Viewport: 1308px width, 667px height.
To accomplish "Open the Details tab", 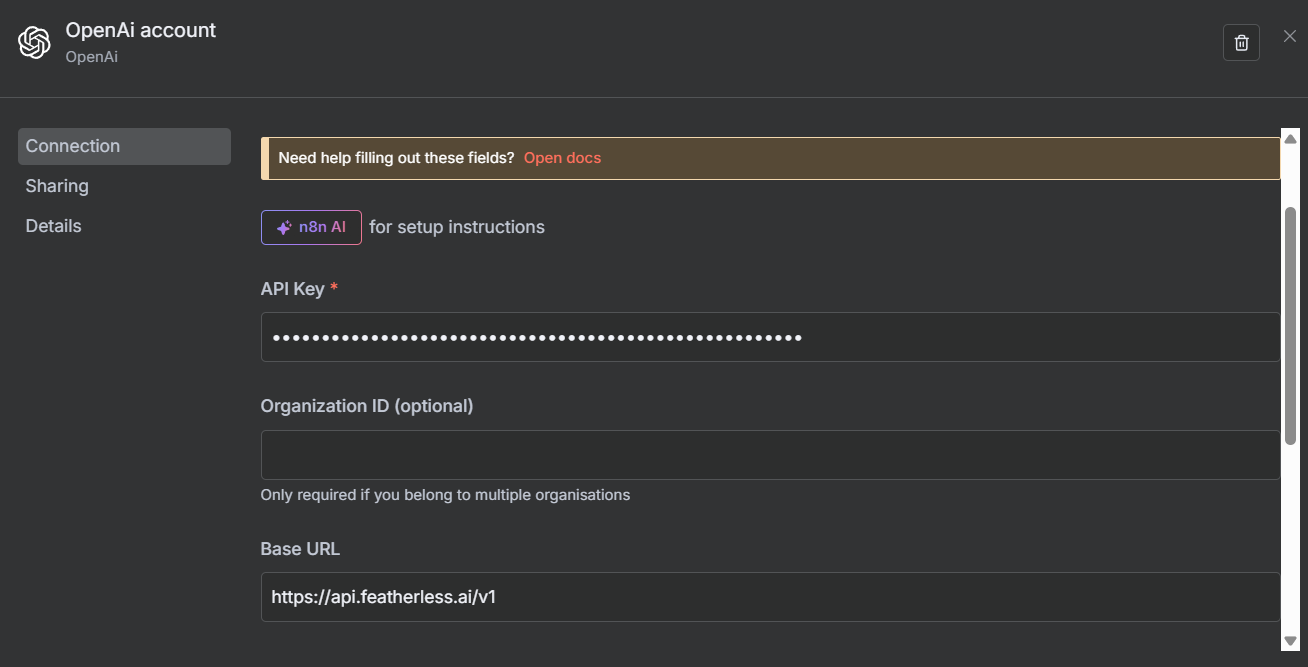I will point(54,226).
